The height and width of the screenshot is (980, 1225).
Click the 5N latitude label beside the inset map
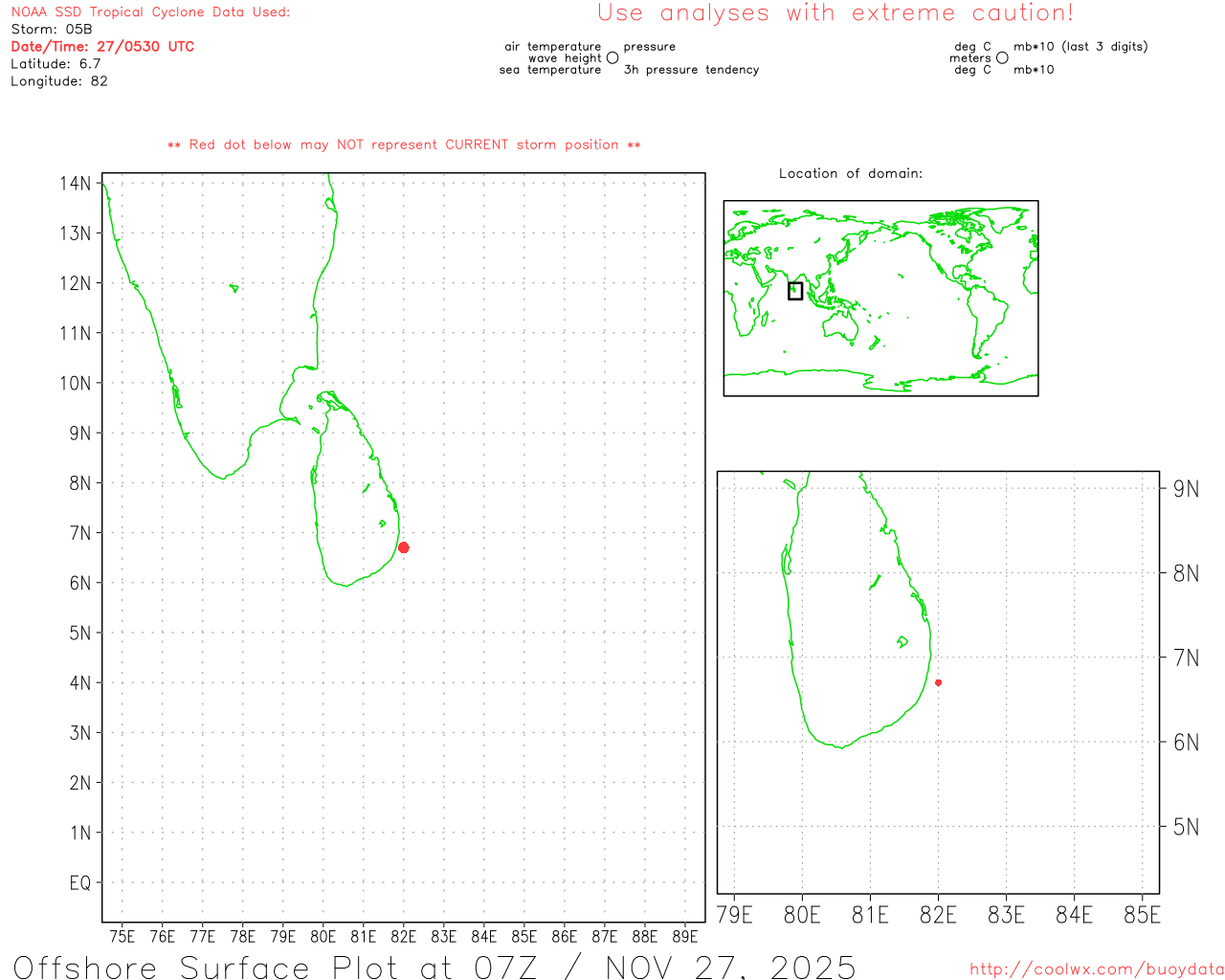click(1186, 827)
